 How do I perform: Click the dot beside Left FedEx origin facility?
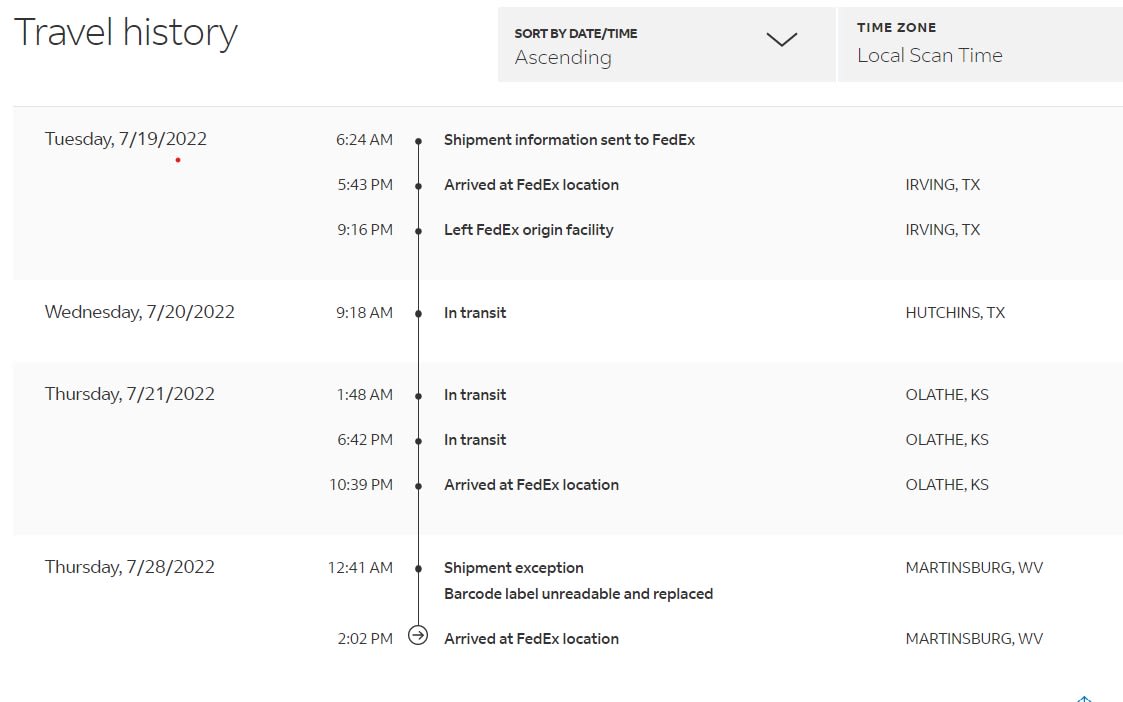tap(418, 229)
